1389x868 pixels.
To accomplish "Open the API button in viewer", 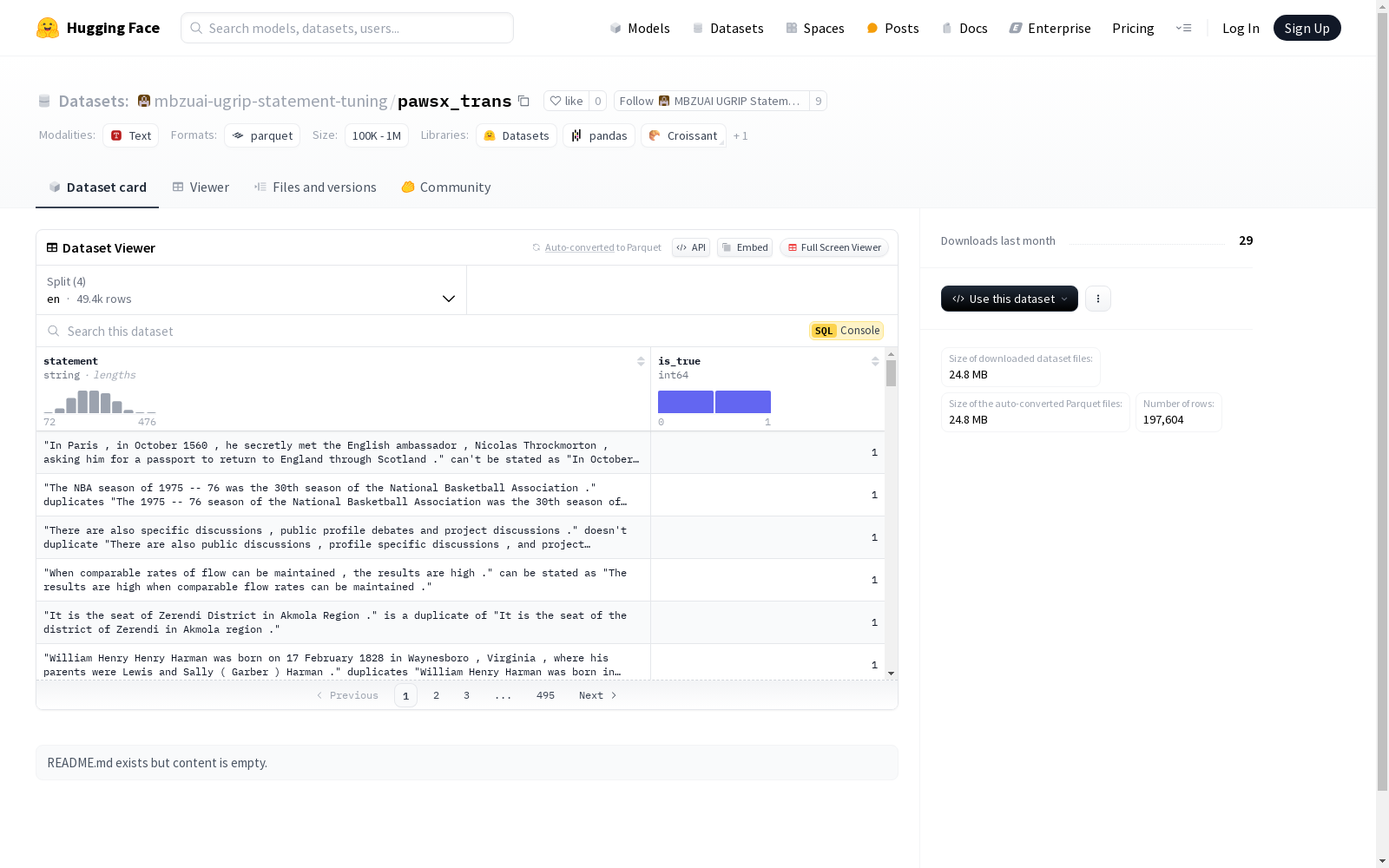I will click(x=691, y=247).
